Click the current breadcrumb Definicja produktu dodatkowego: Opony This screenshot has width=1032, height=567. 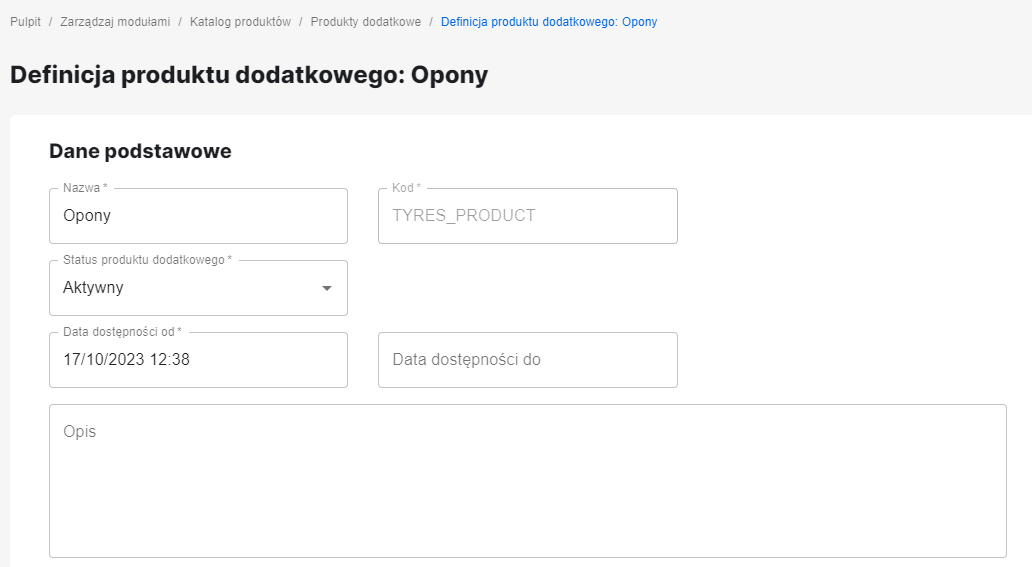549,21
